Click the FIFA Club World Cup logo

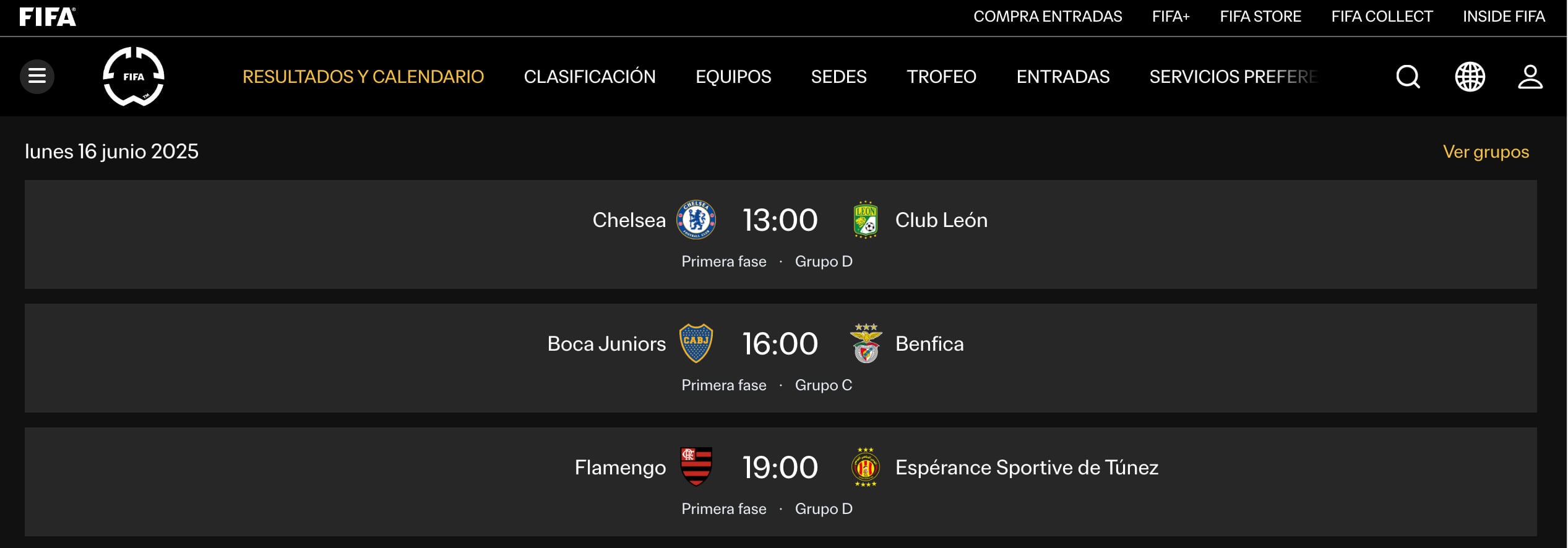coord(134,76)
